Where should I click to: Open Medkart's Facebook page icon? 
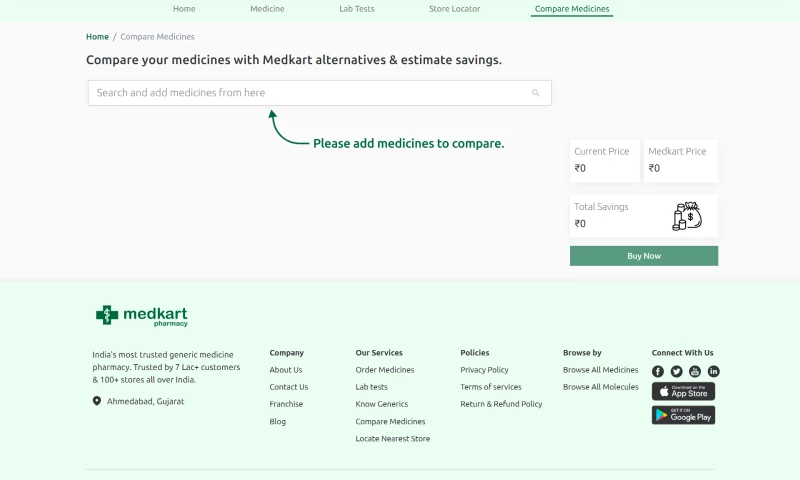[x=658, y=371]
